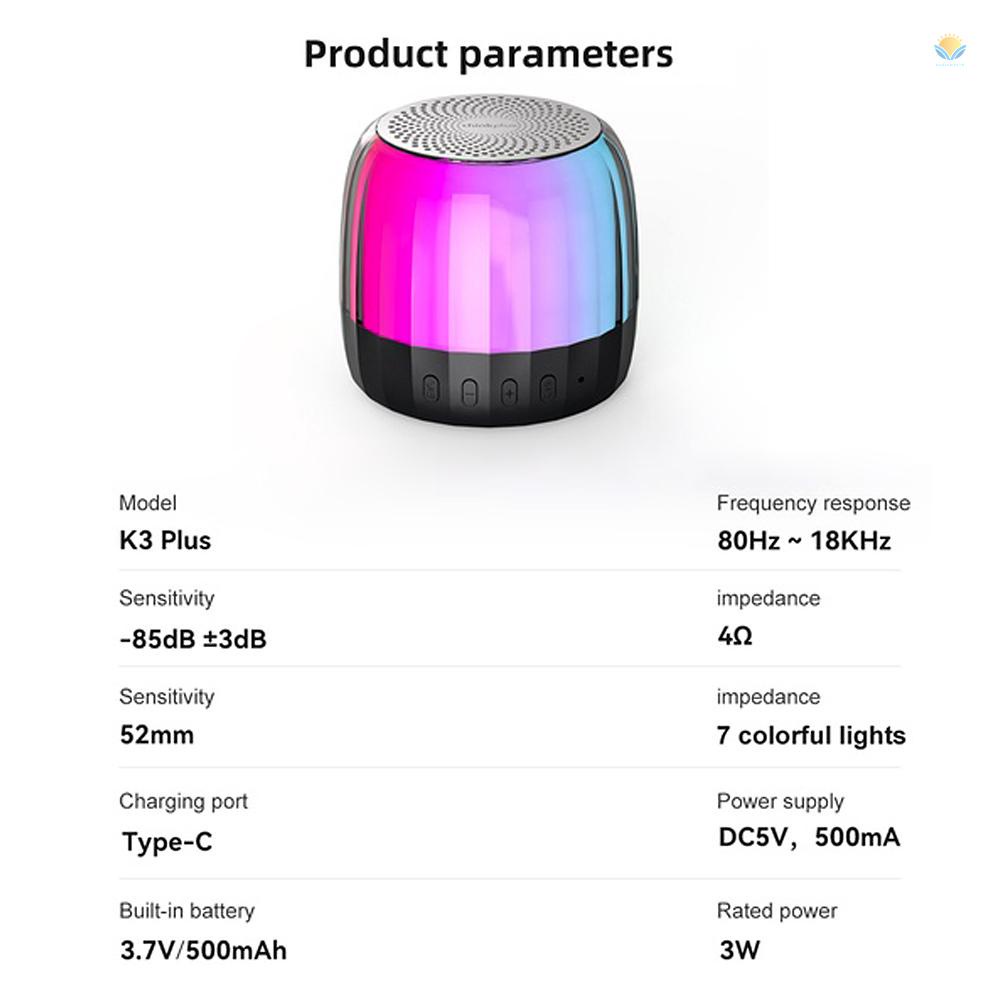Click the Frequency response label

coord(813,503)
